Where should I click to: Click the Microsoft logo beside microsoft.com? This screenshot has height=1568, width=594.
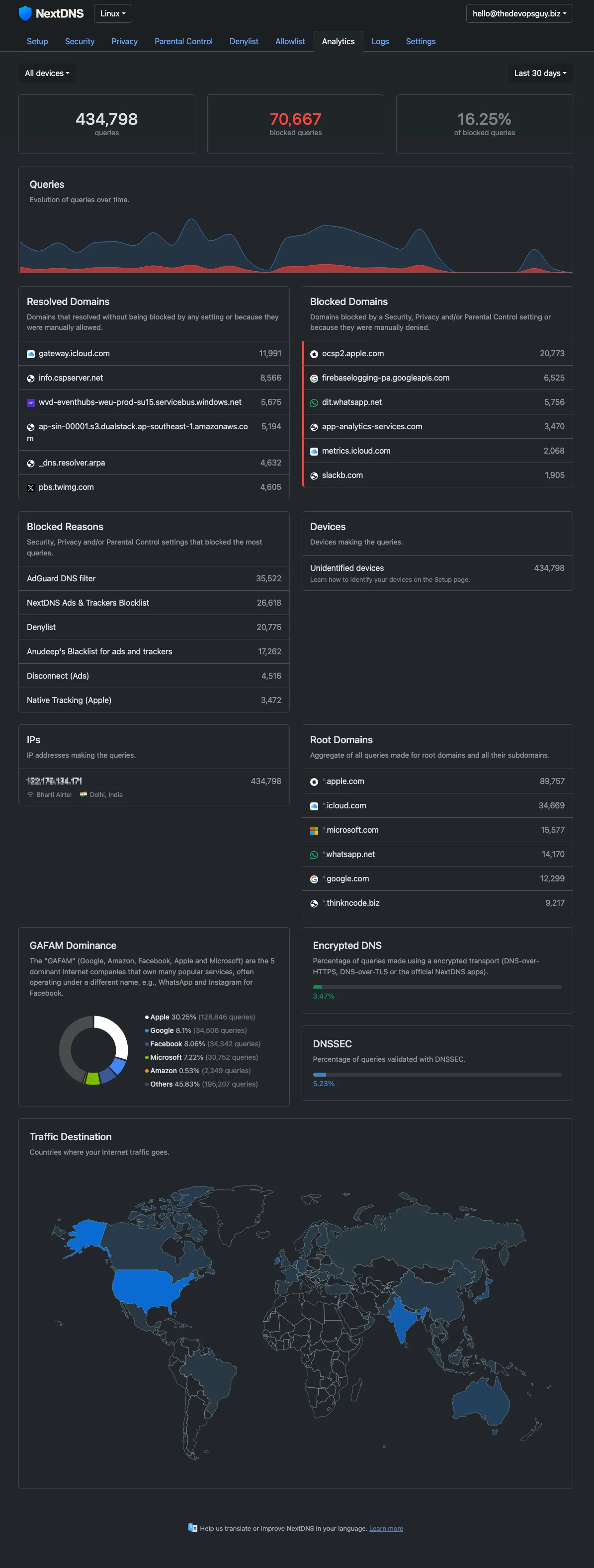pyautogui.click(x=314, y=830)
